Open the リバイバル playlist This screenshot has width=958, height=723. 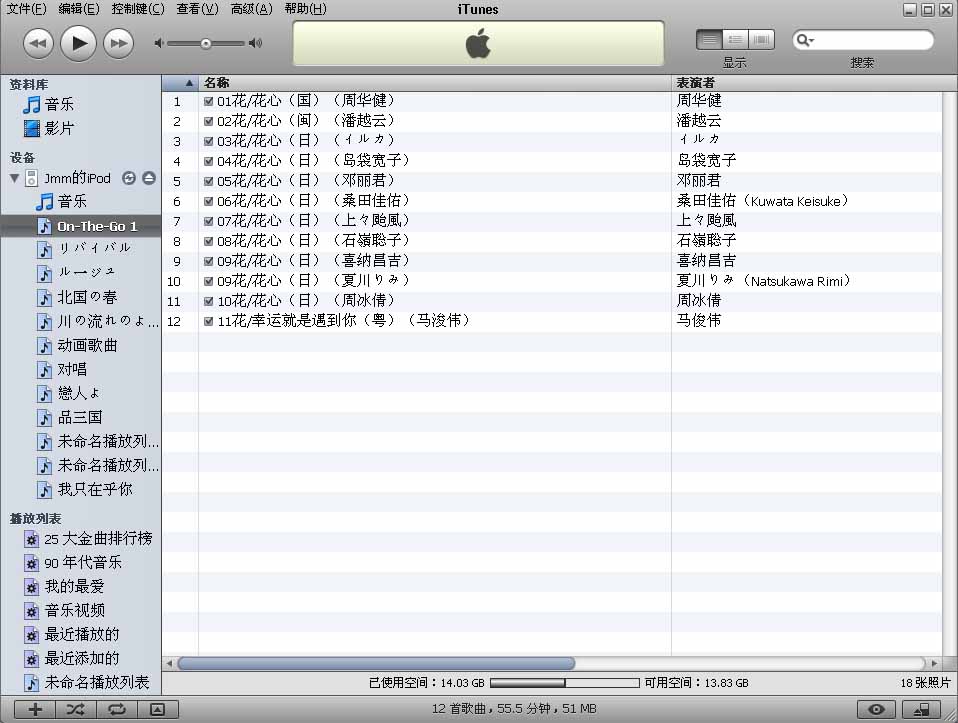pos(94,249)
